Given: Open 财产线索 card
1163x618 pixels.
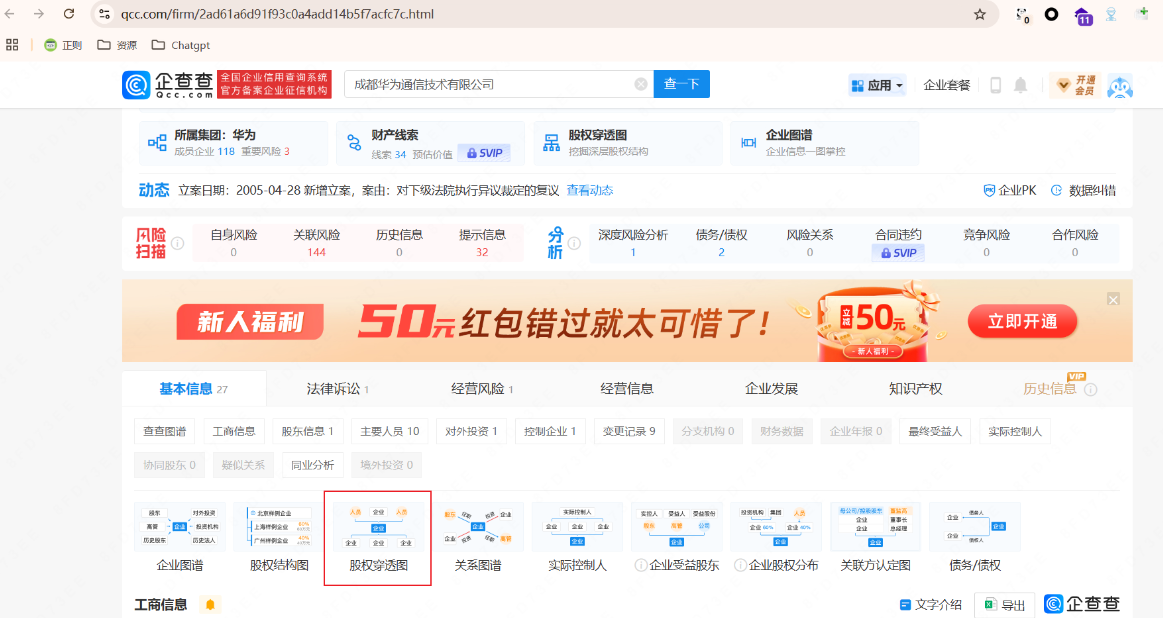Looking at the screenshot, I should pos(430,143).
